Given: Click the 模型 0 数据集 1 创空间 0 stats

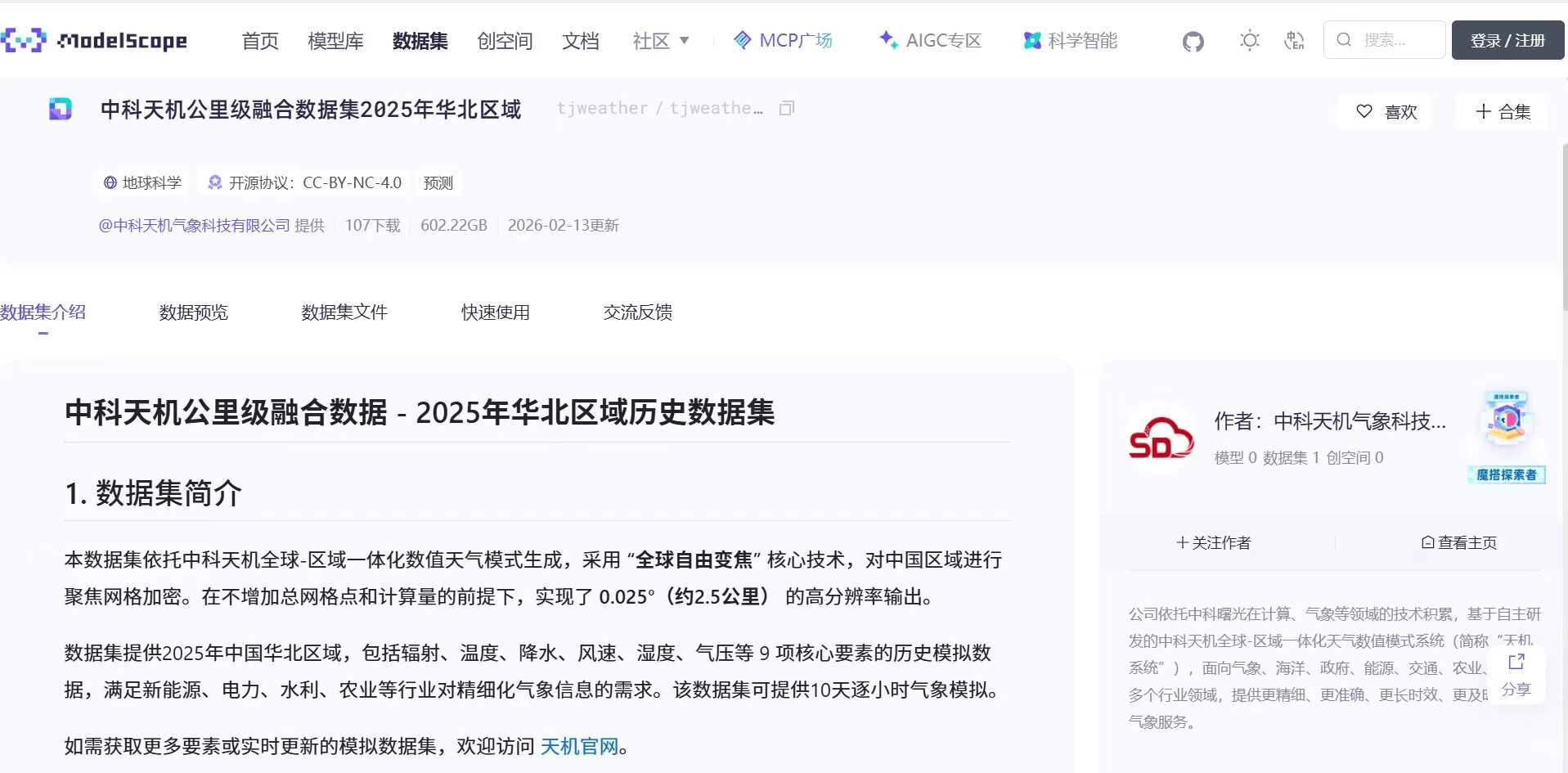Looking at the screenshot, I should pyautogui.click(x=1299, y=458).
